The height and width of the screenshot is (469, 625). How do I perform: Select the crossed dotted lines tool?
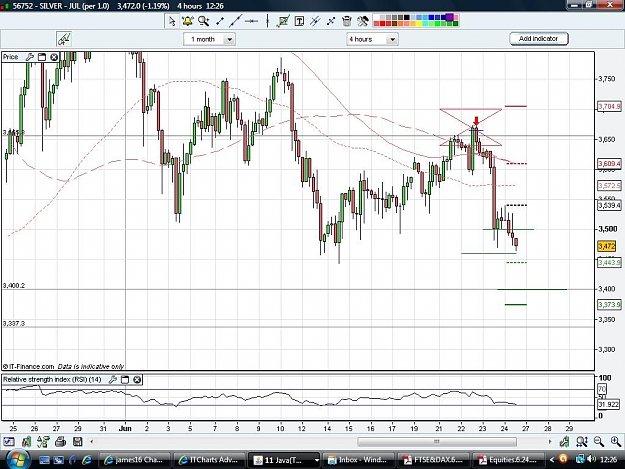tap(331, 21)
